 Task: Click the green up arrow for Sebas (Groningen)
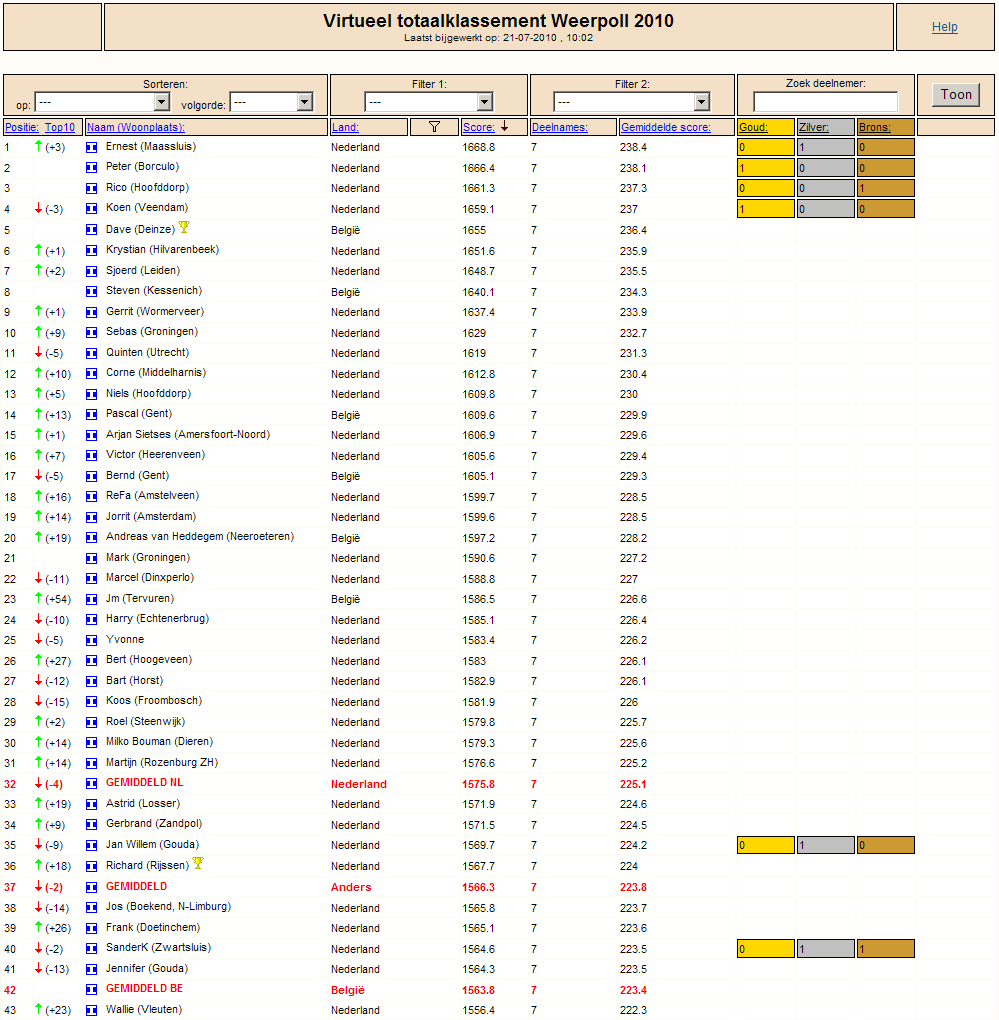(38, 332)
